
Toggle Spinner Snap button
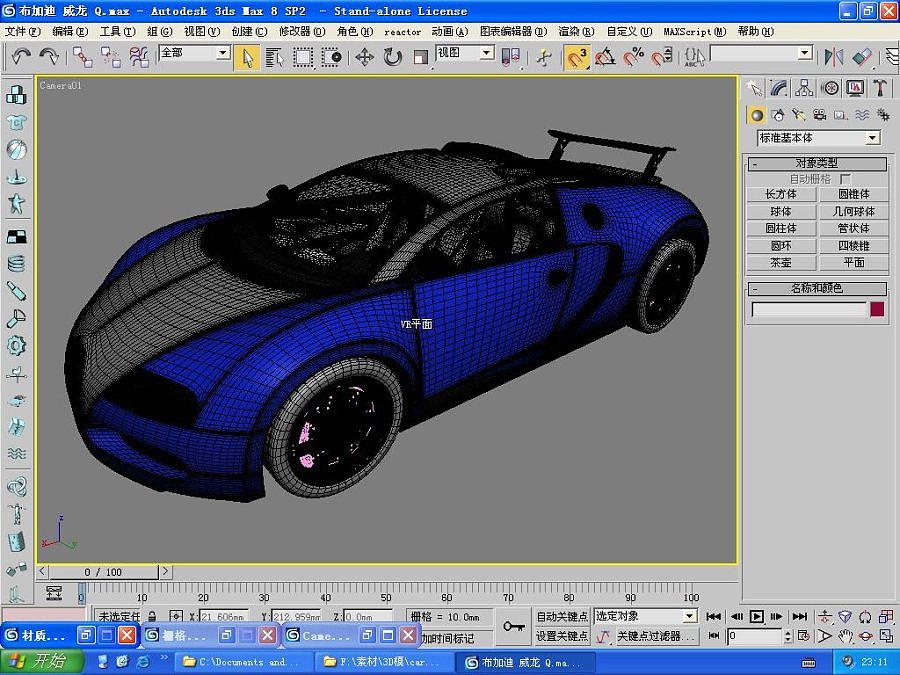point(661,57)
